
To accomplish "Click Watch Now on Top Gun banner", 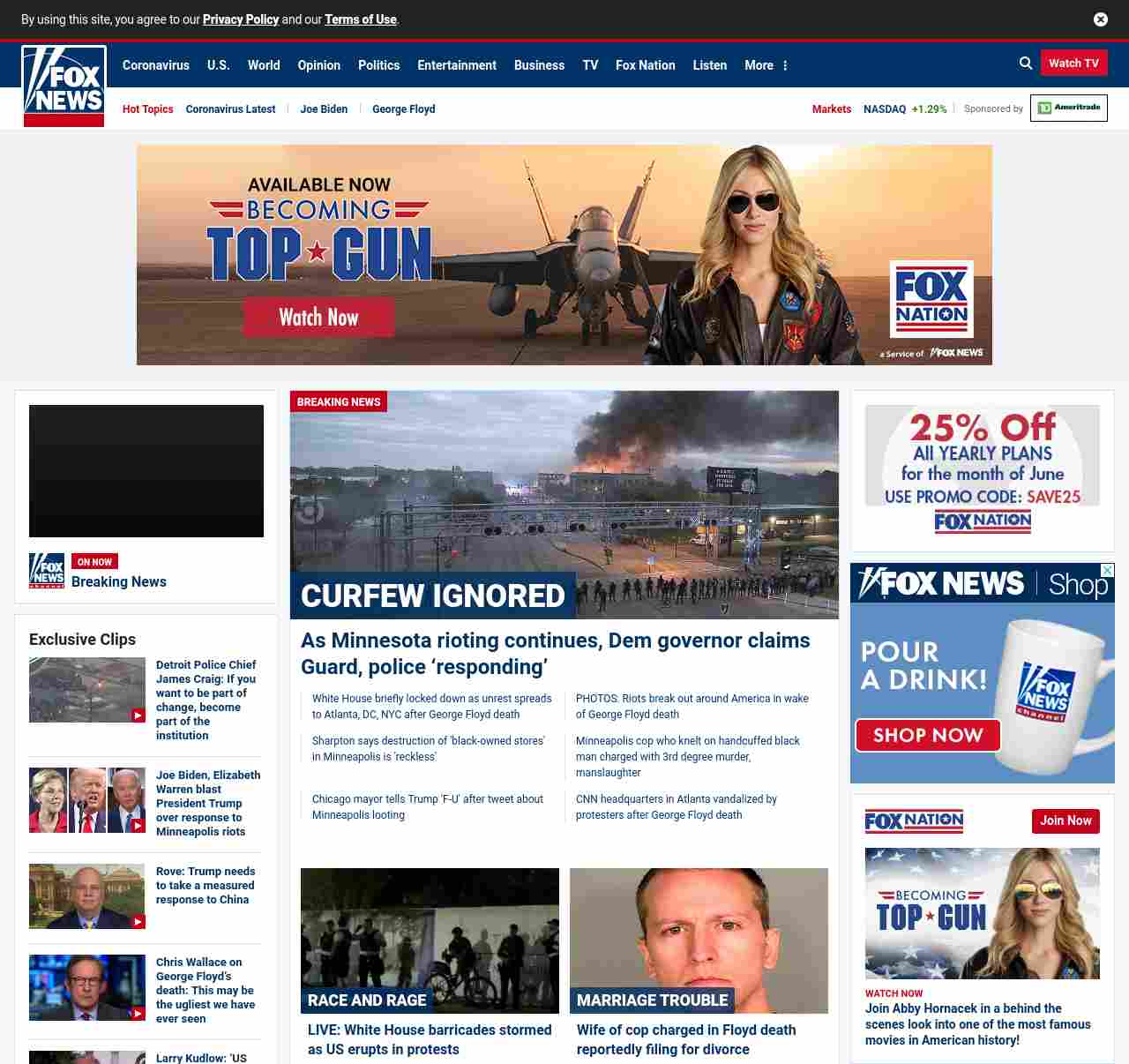I will [x=318, y=318].
